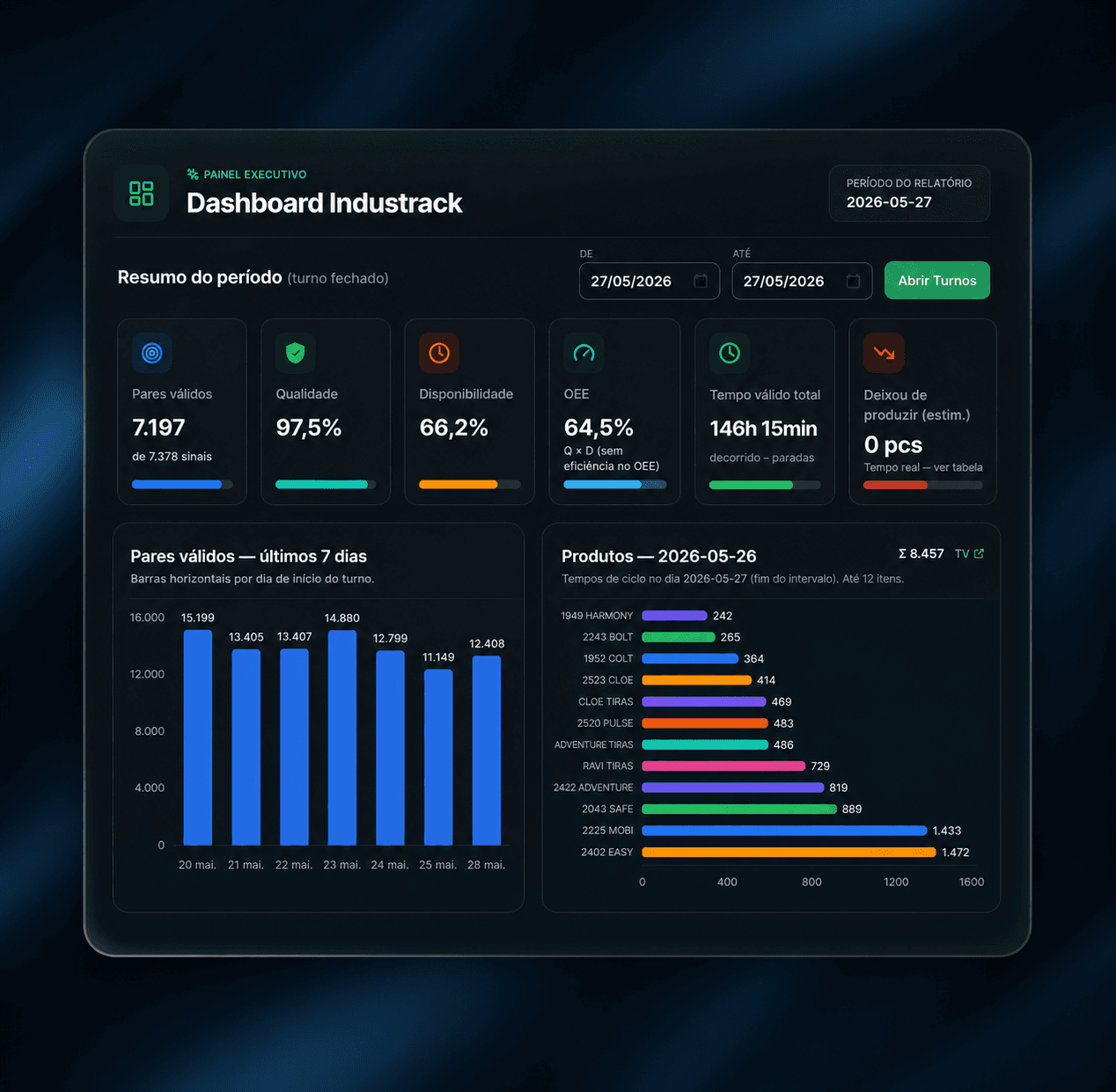Click the 11.149 bar label
The height and width of the screenshot is (1092, 1116).
pos(438,657)
